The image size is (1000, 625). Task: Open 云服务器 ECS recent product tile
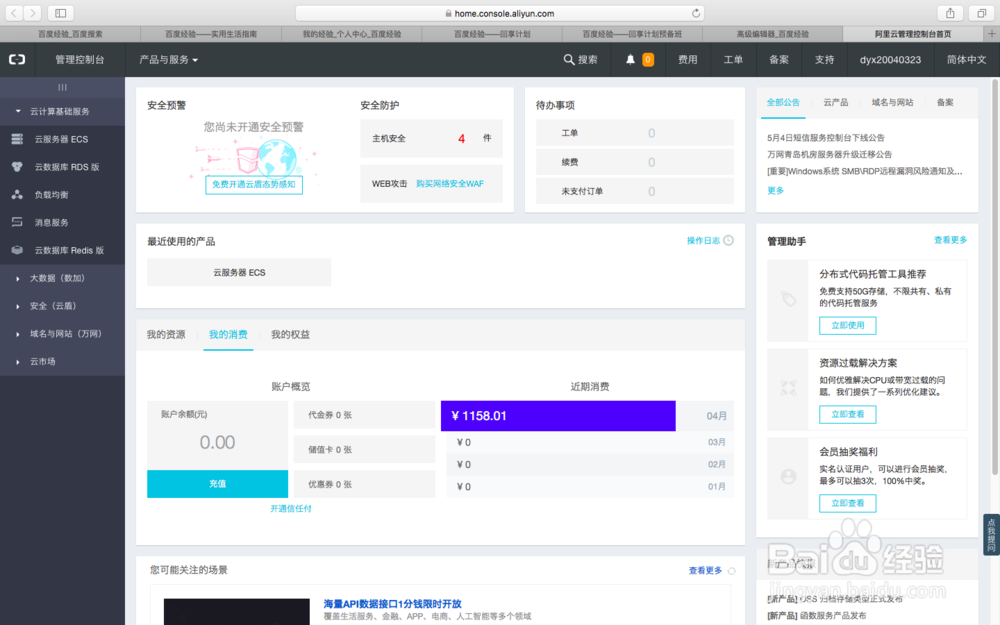(239, 272)
